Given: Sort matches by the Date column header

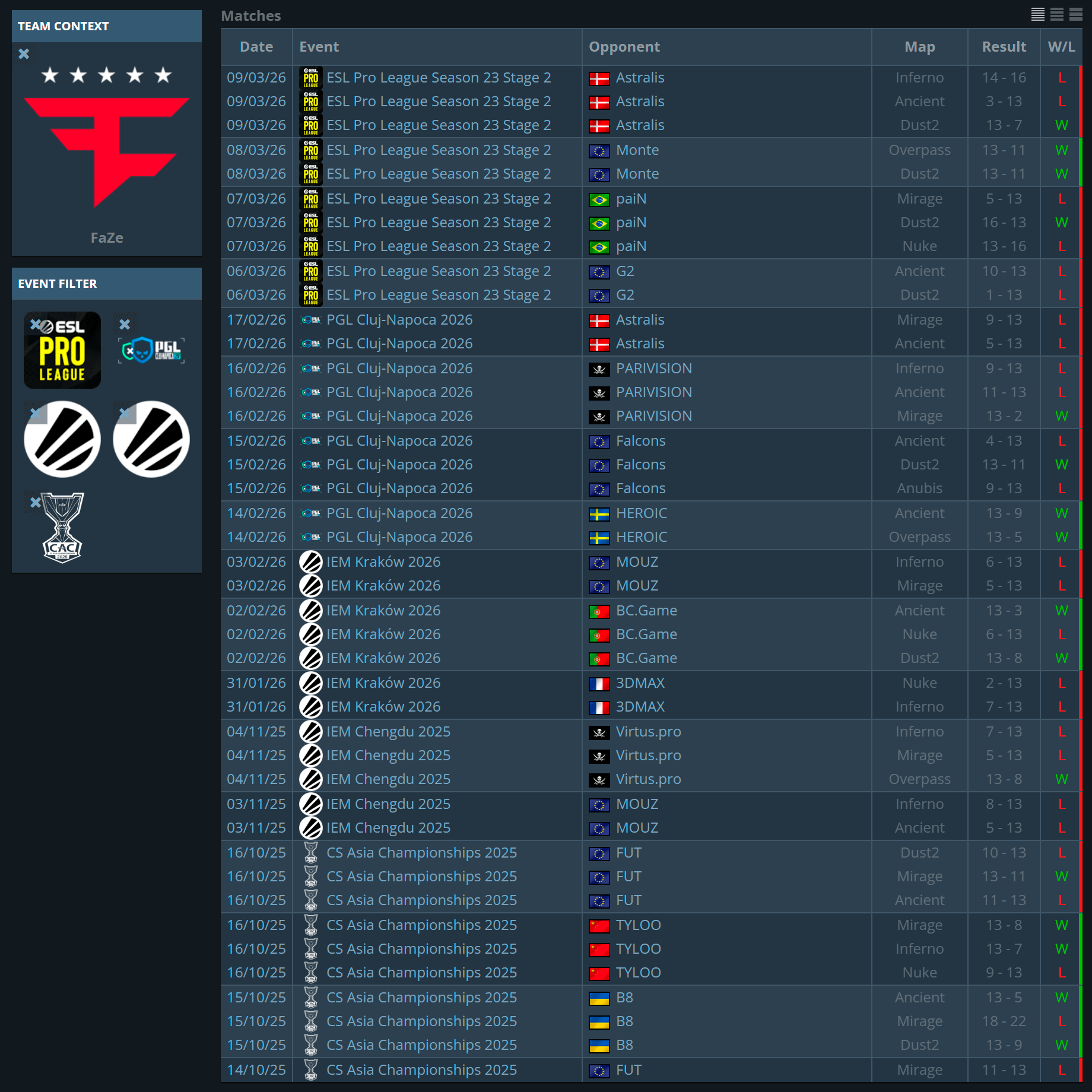Looking at the screenshot, I should click(x=256, y=47).
